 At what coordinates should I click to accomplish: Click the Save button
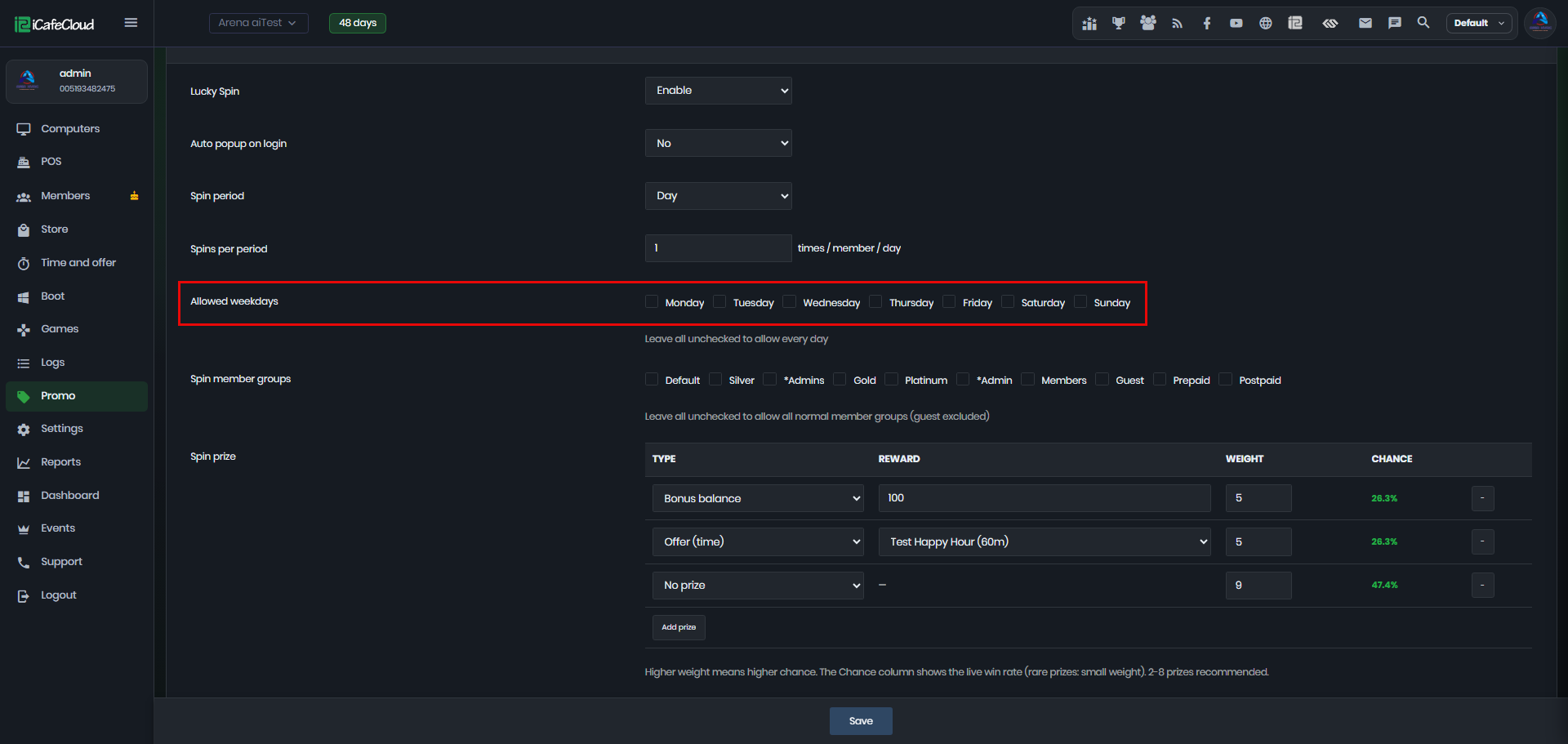coord(861,721)
